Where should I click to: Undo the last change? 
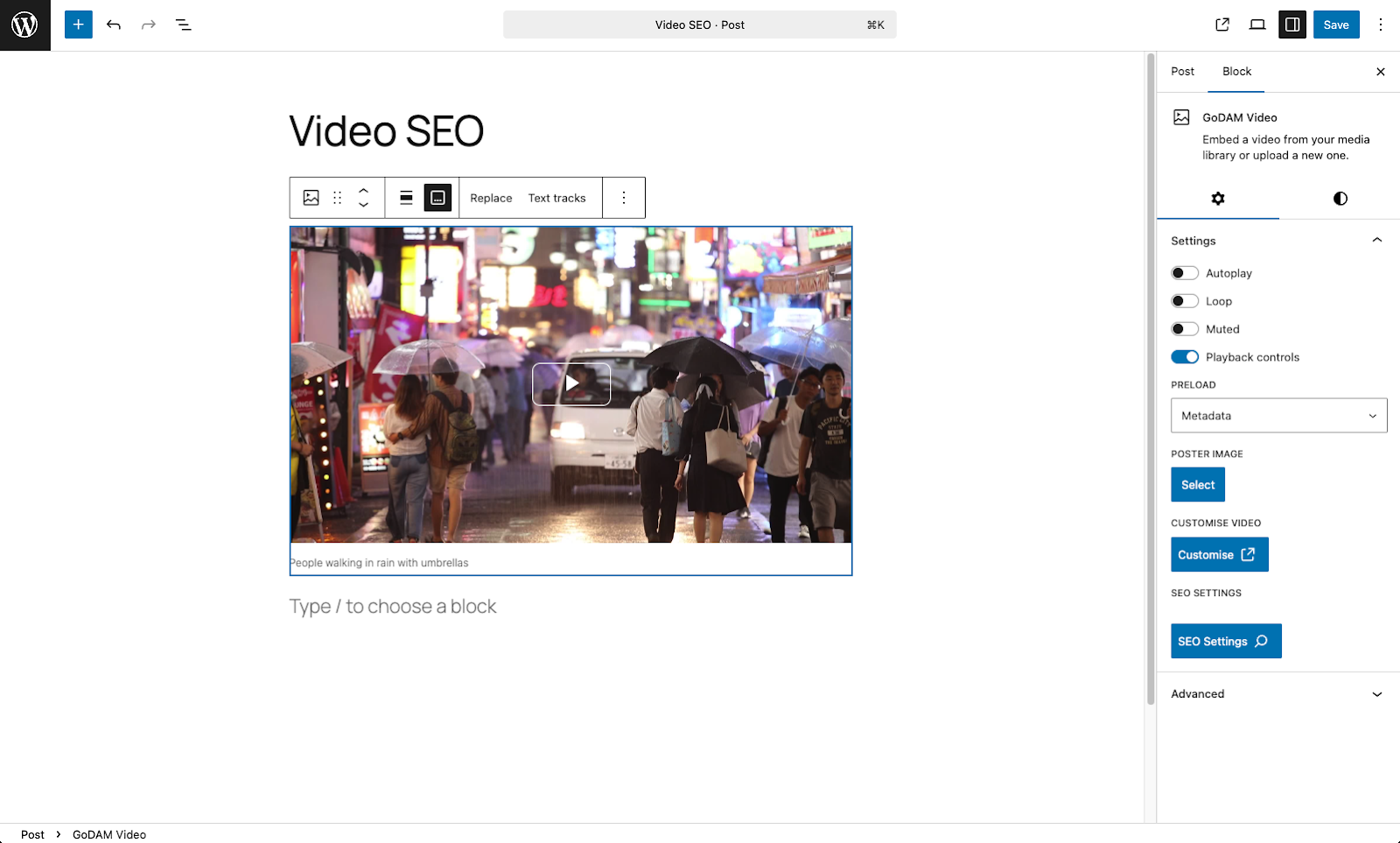(114, 25)
